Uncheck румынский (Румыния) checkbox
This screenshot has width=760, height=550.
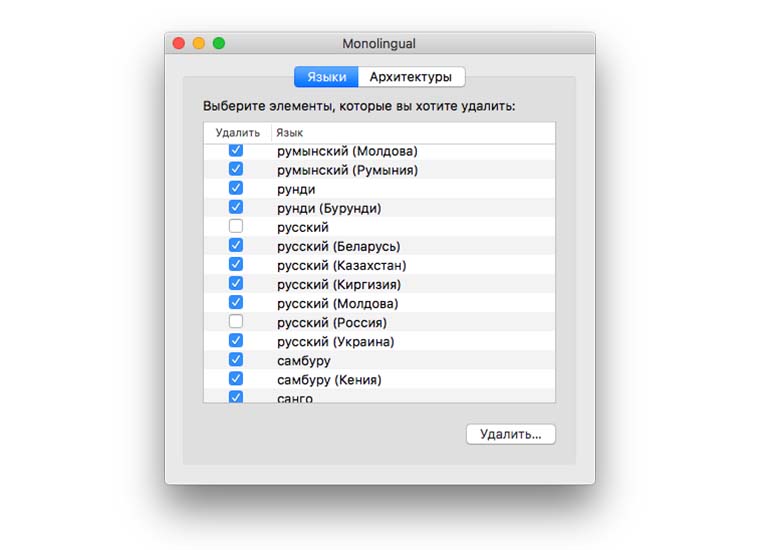[x=236, y=170]
